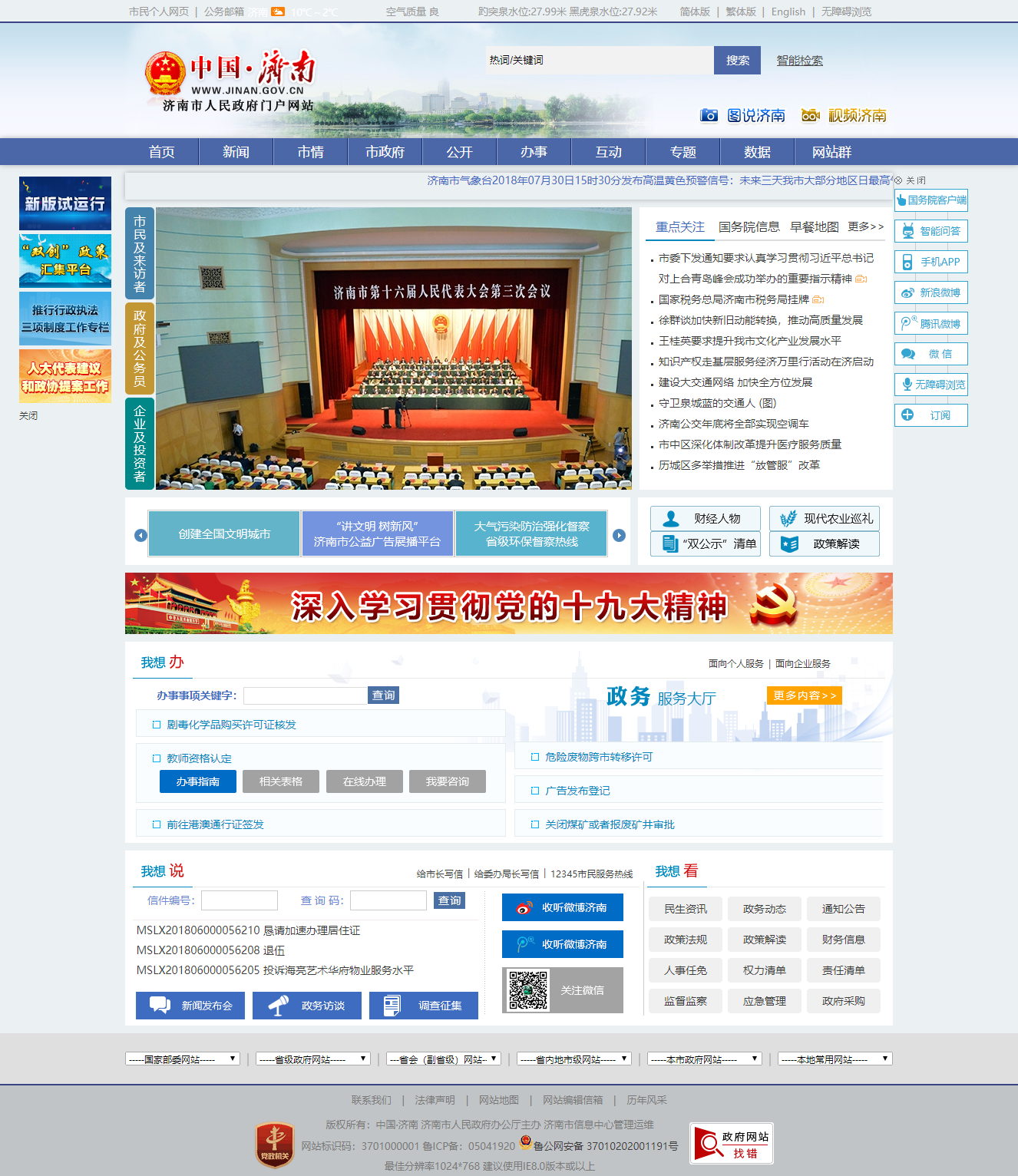
Task: Click the camera icon beside 图说济南
Action: (x=709, y=115)
